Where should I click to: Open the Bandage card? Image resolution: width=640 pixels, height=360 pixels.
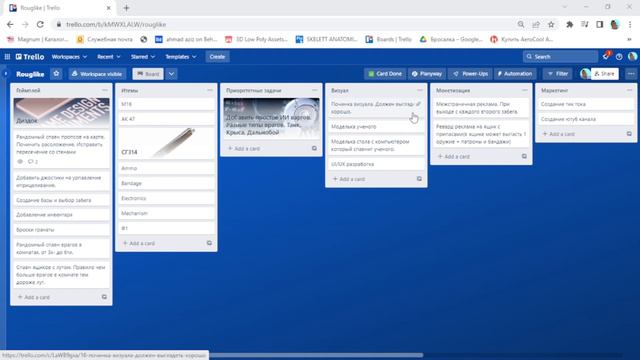(167, 183)
